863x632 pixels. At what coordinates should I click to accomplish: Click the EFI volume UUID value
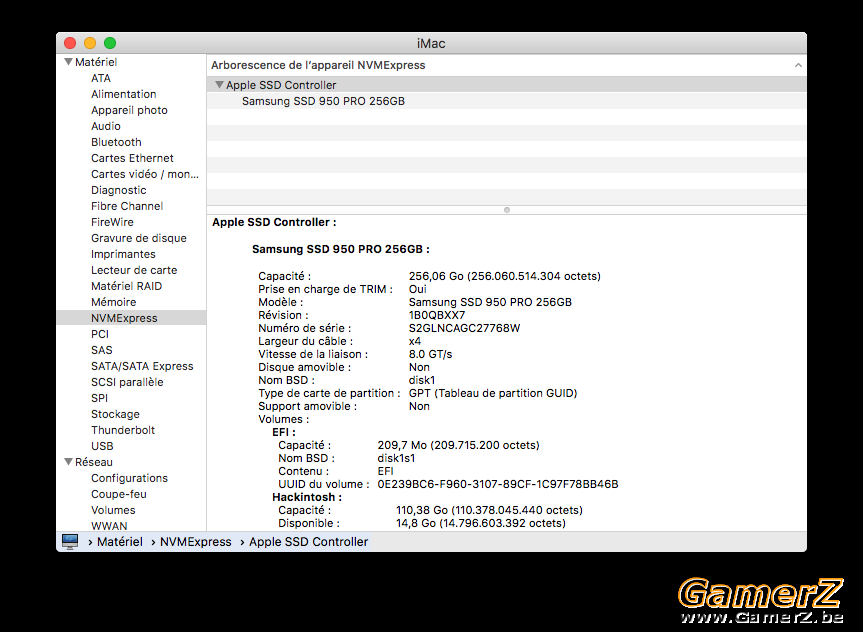point(498,484)
